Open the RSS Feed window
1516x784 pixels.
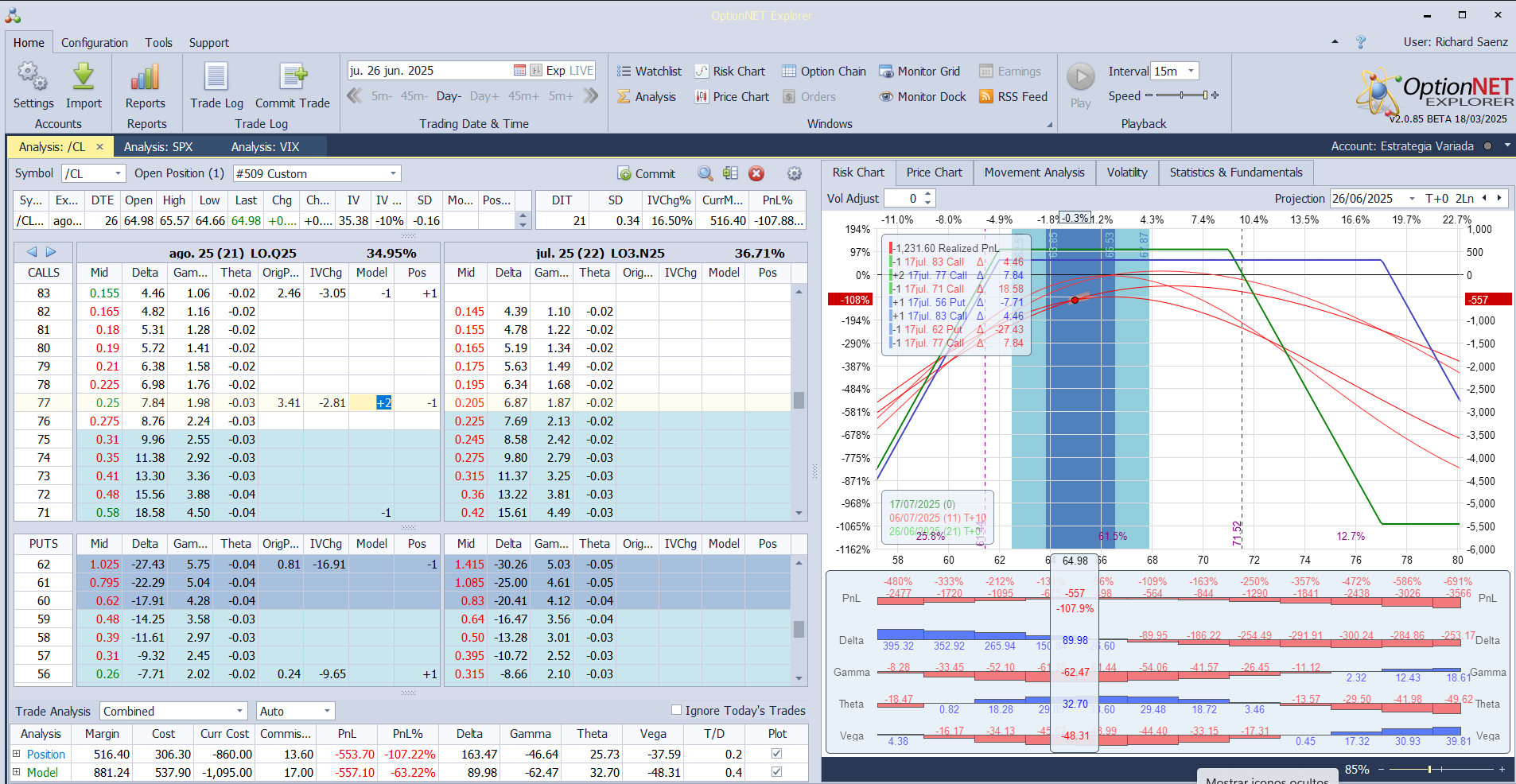pos(1013,97)
